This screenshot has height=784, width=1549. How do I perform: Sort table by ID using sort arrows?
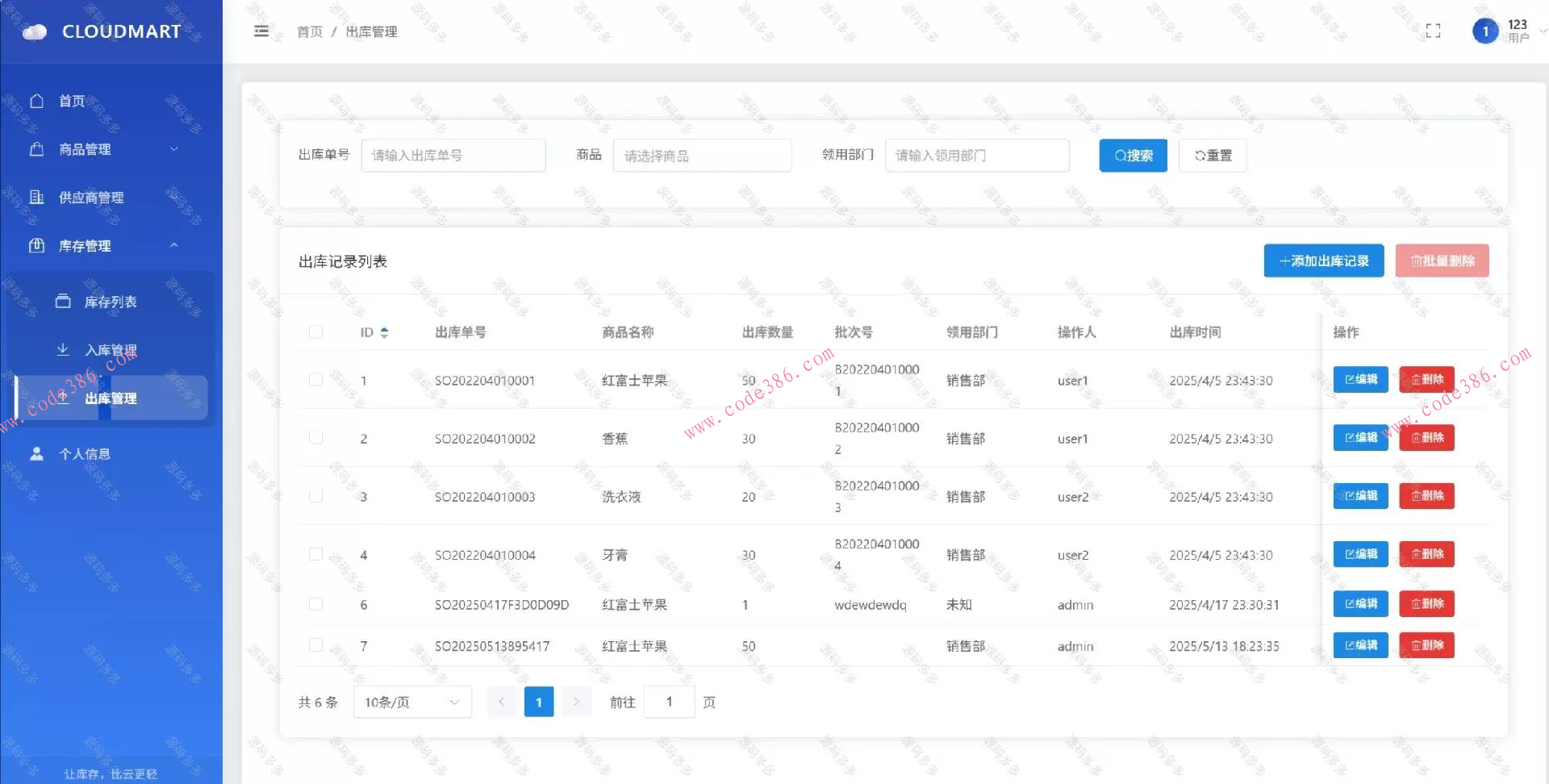click(x=385, y=332)
